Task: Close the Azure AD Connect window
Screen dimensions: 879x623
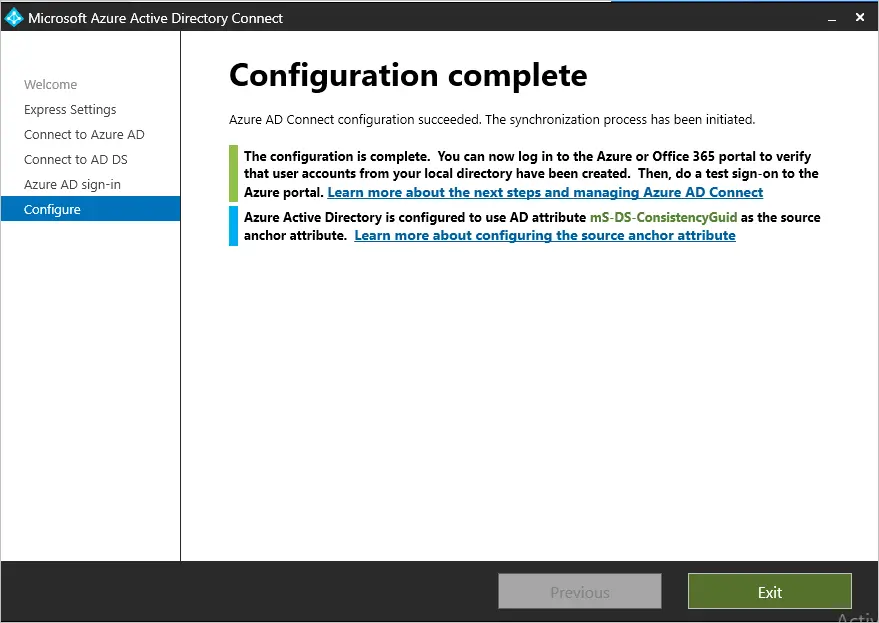Action: (x=860, y=17)
